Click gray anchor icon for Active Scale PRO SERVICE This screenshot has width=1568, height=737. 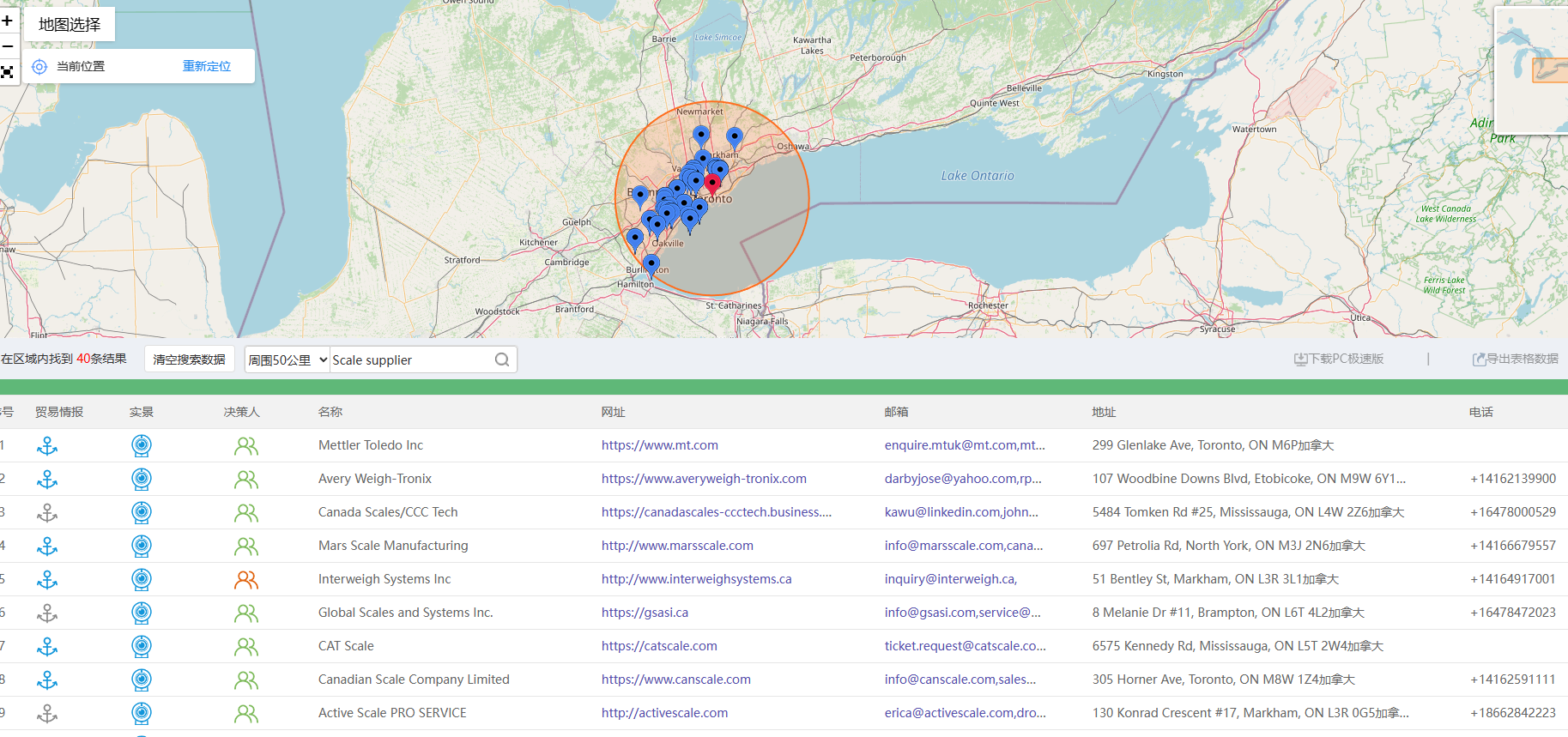coord(47,713)
